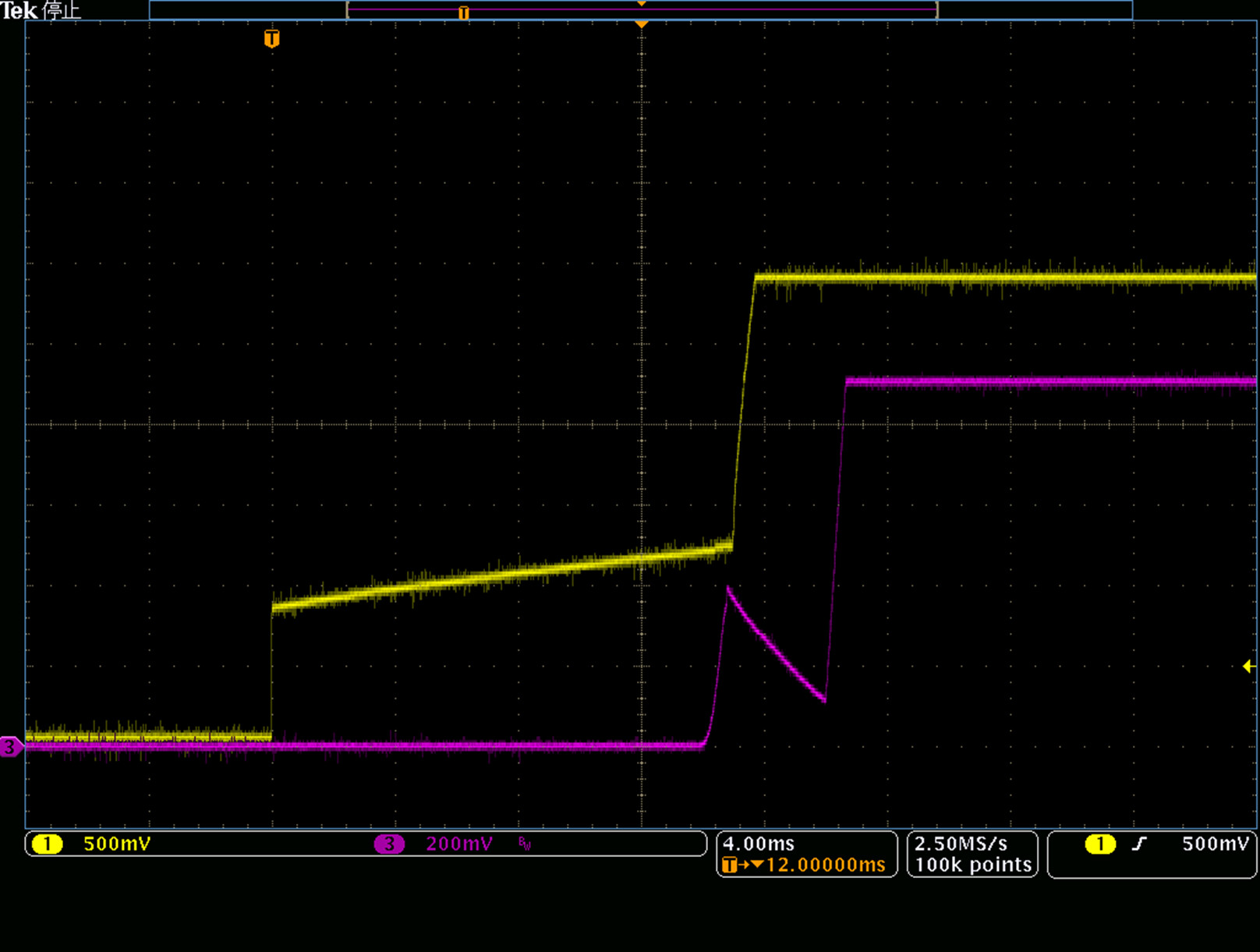
Task: Click the 12.00000ms trigger delay value
Action: coord(826,865)
